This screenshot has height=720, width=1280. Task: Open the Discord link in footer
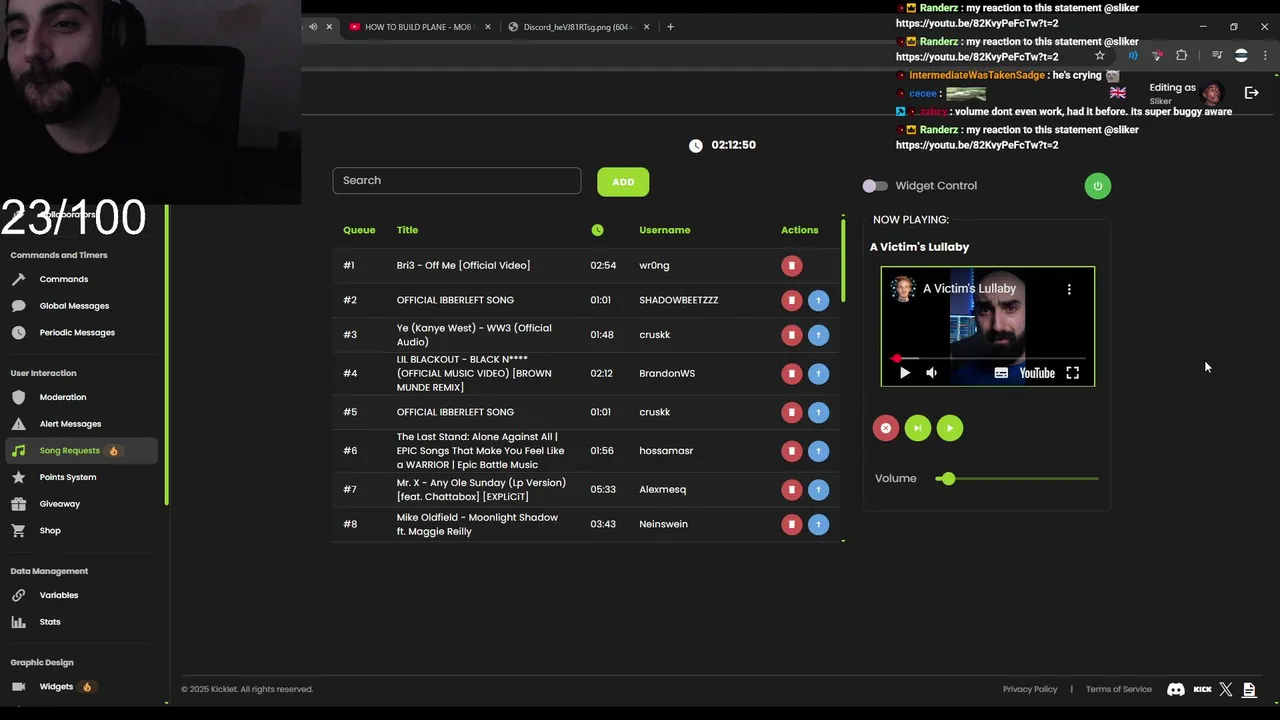tap(1176, 689)
